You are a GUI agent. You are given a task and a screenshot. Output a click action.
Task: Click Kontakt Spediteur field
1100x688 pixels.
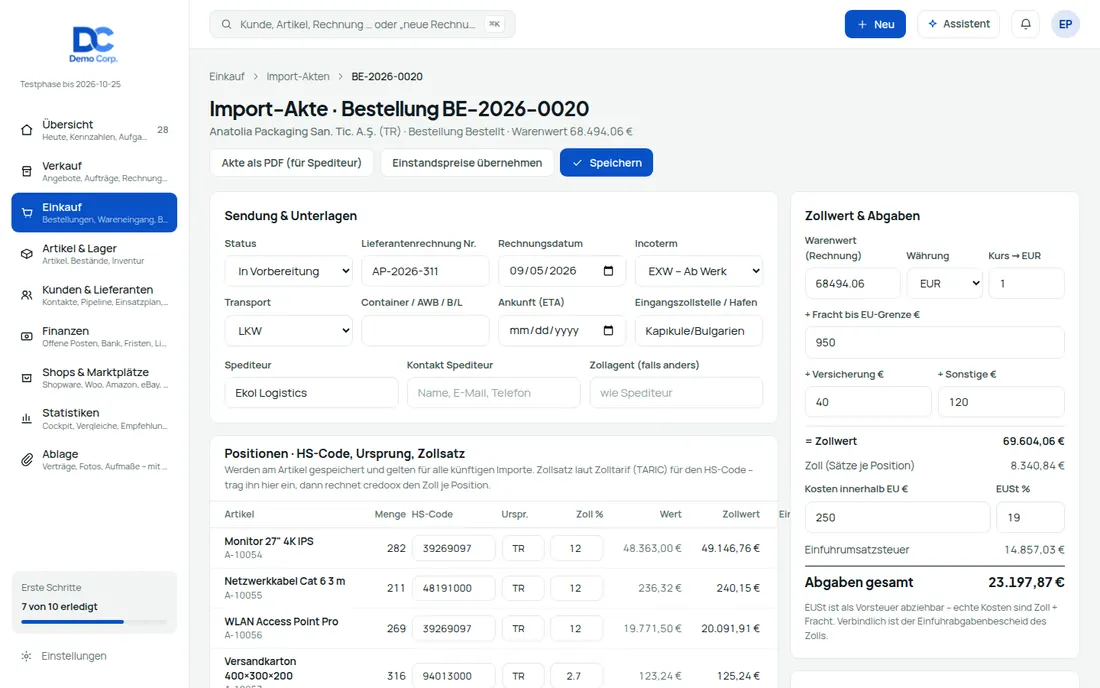click(x=494, y=393)
